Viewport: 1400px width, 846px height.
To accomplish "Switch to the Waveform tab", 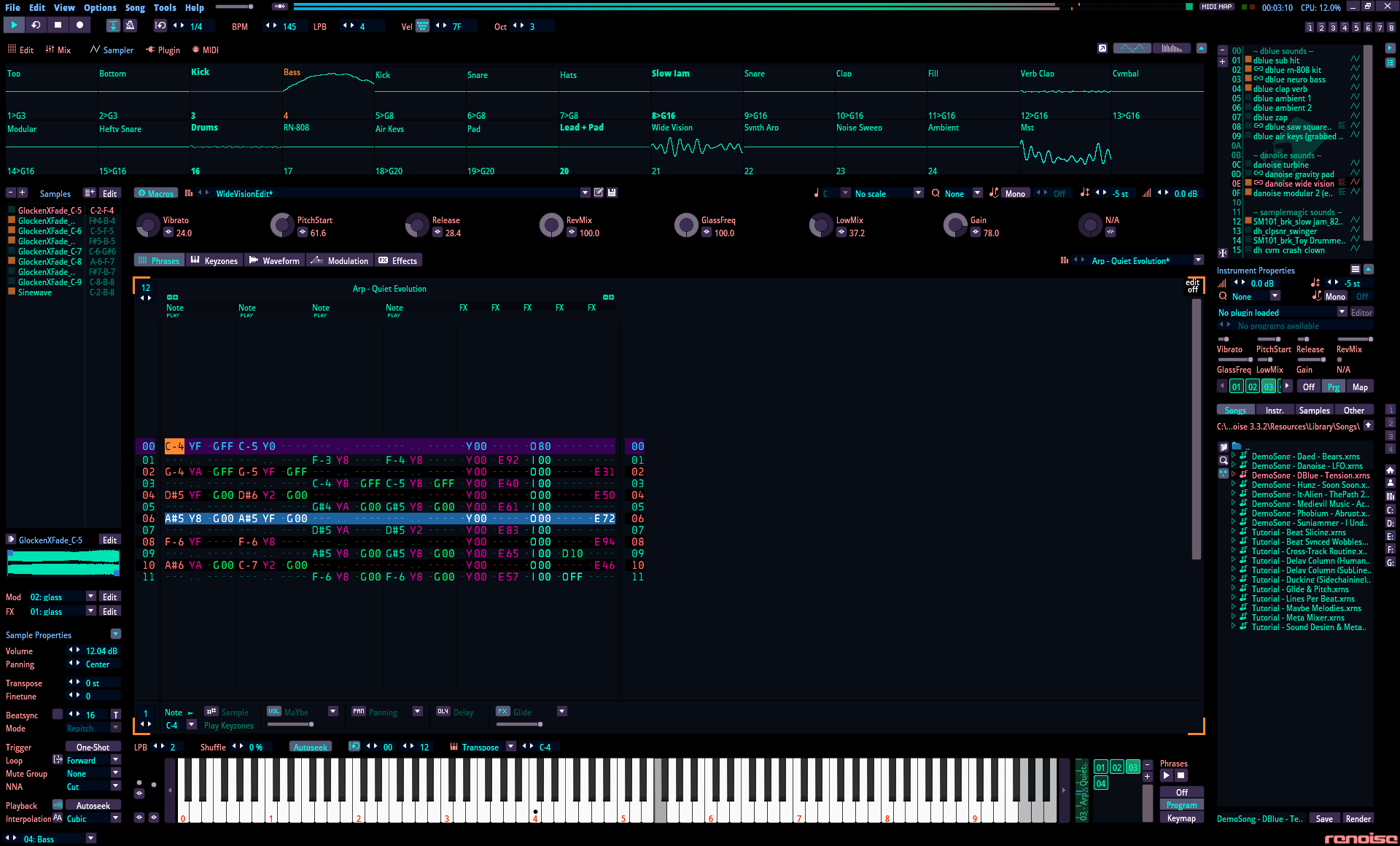I will point(274,260).
